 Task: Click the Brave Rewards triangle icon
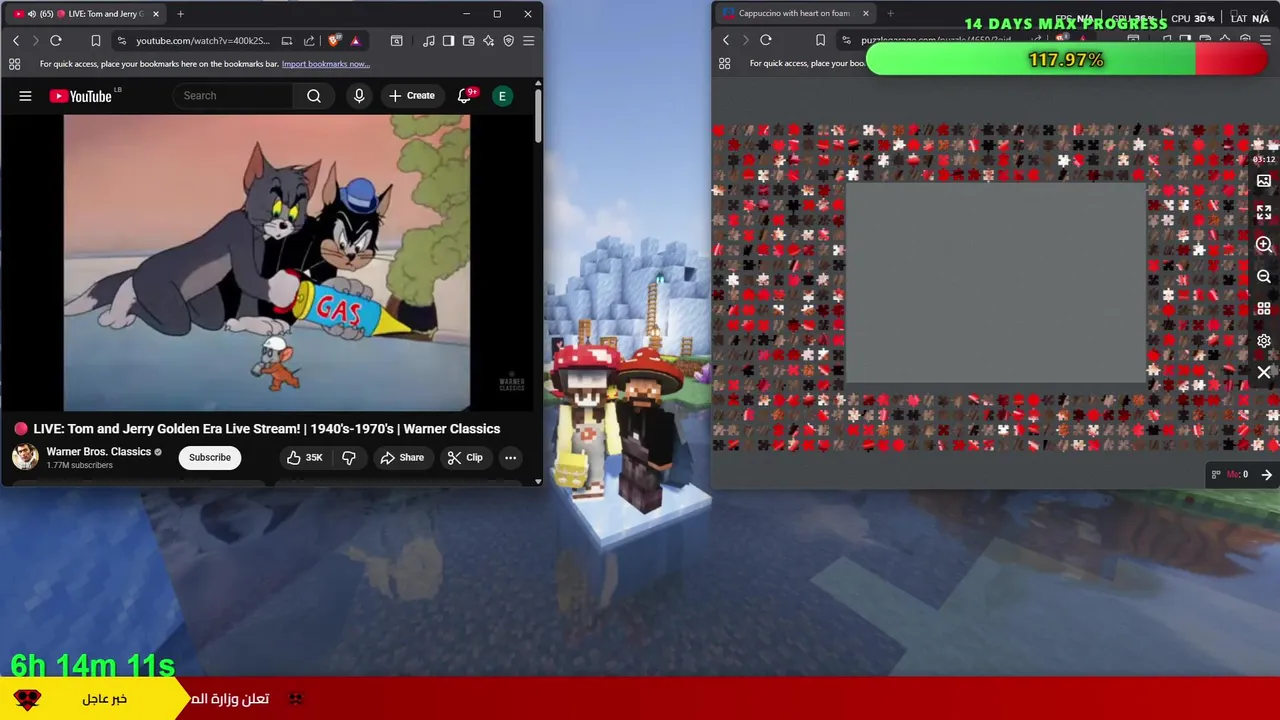(355, 41)
